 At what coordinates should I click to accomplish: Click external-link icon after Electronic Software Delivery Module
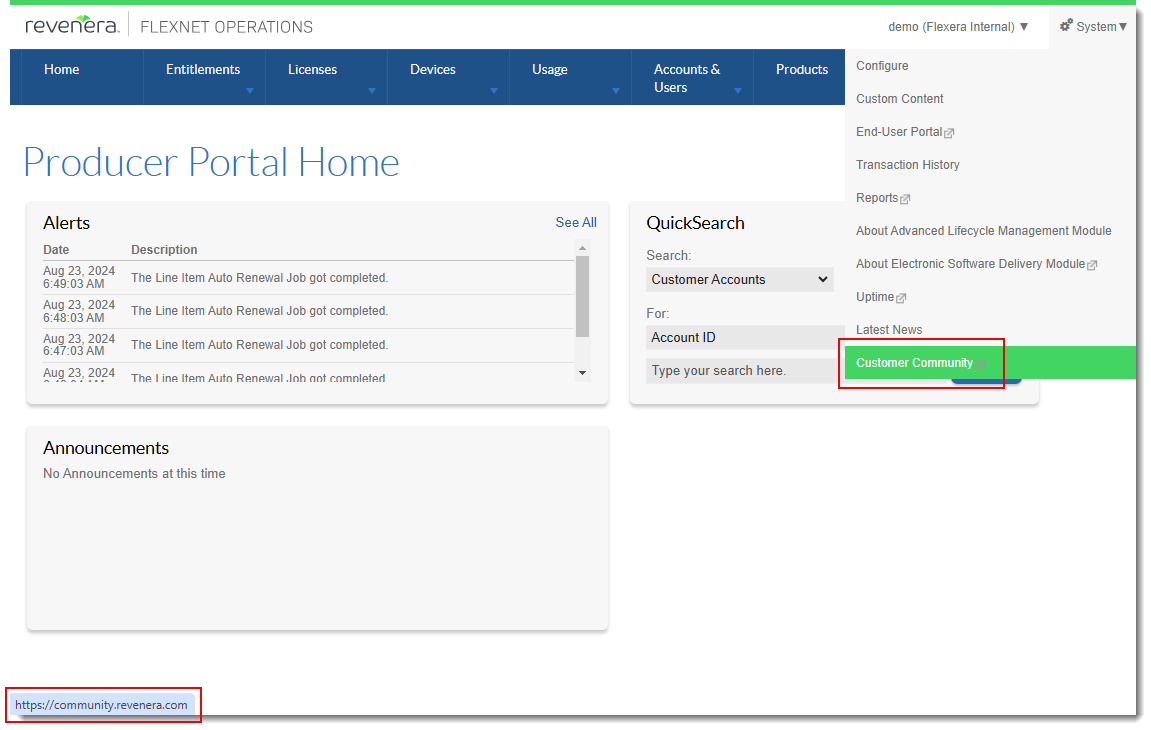point(1092,265)
